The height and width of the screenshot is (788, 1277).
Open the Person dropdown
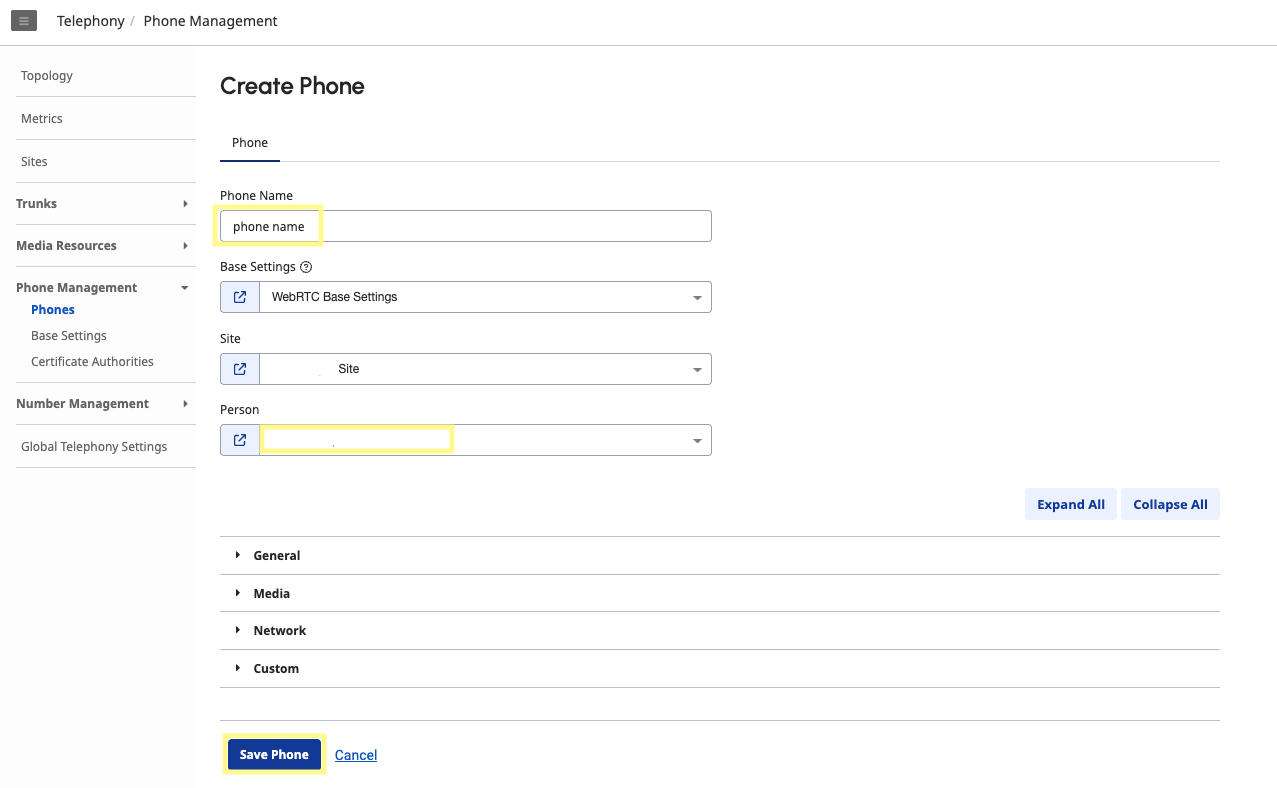tap(696, 441)
